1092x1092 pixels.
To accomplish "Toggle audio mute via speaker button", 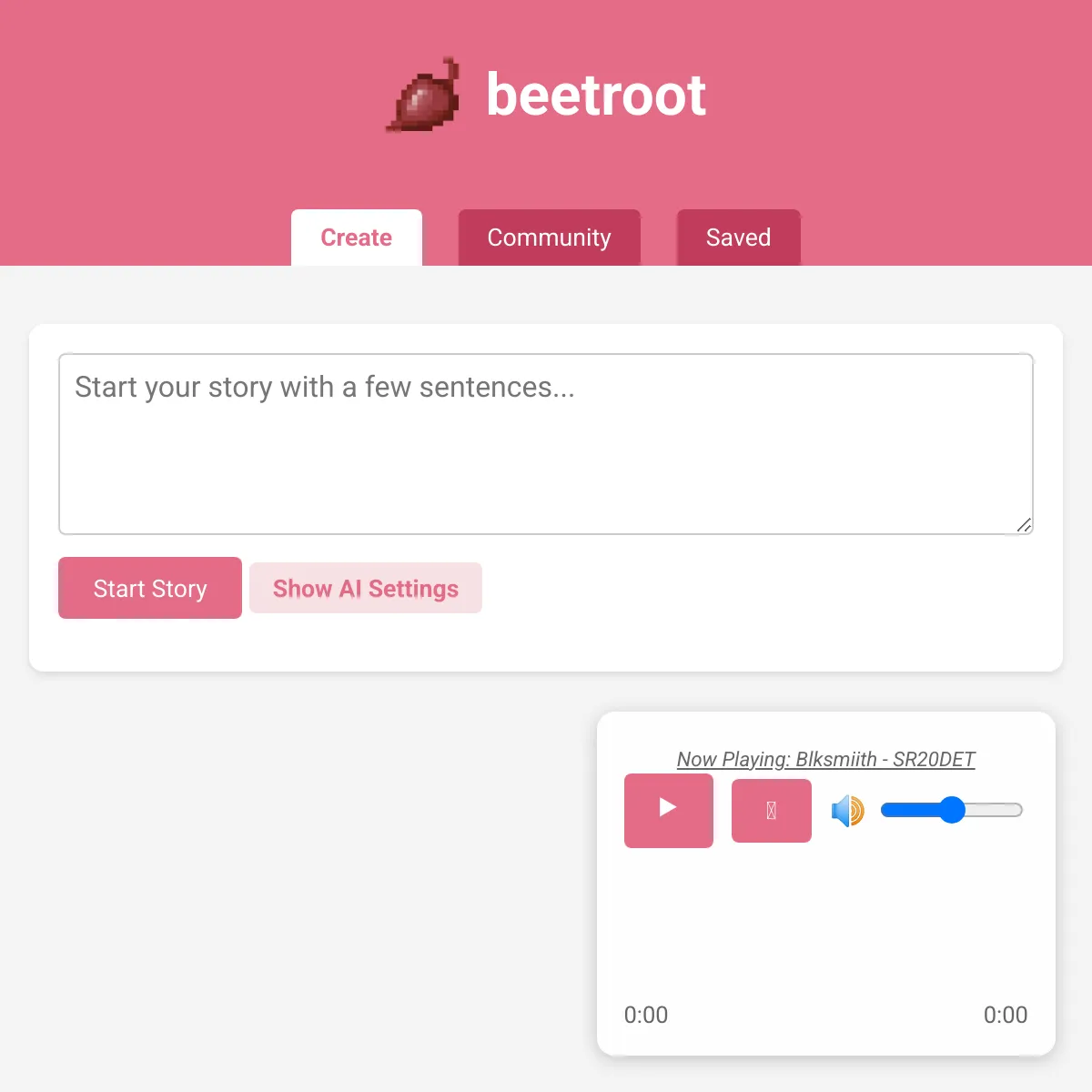I will [846, 810].
